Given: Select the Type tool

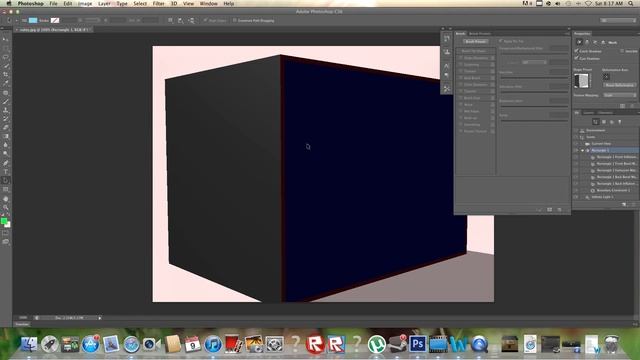Looking at the screenshot, I should pos(6,172).
